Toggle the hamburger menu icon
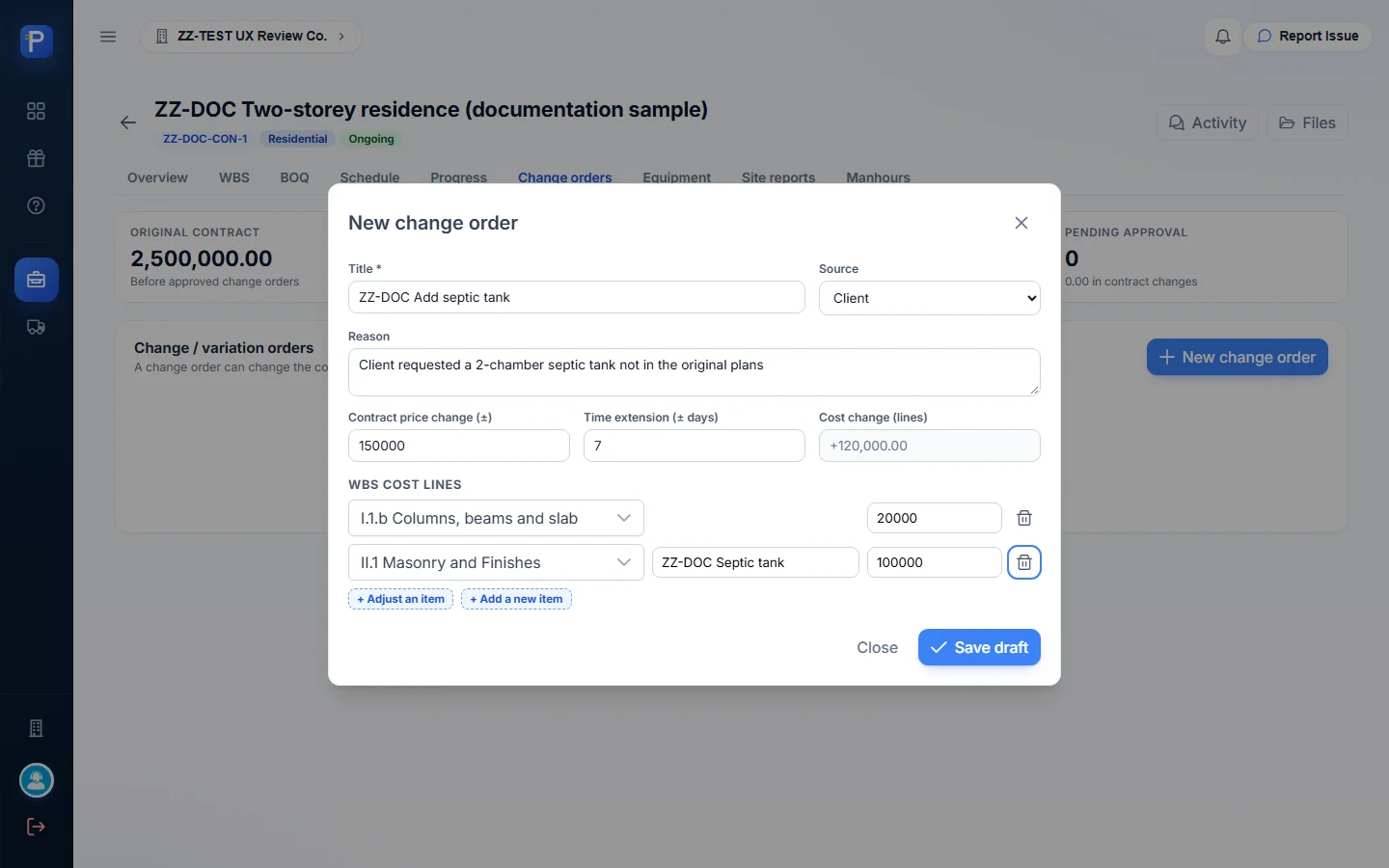This screenshot has height=868, width=1389. point(108,37)
